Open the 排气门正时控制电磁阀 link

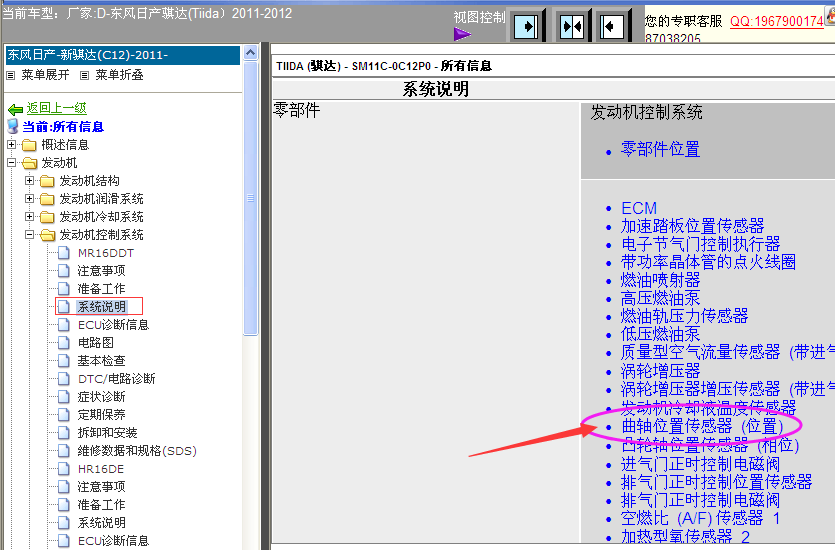pos(700,500)
